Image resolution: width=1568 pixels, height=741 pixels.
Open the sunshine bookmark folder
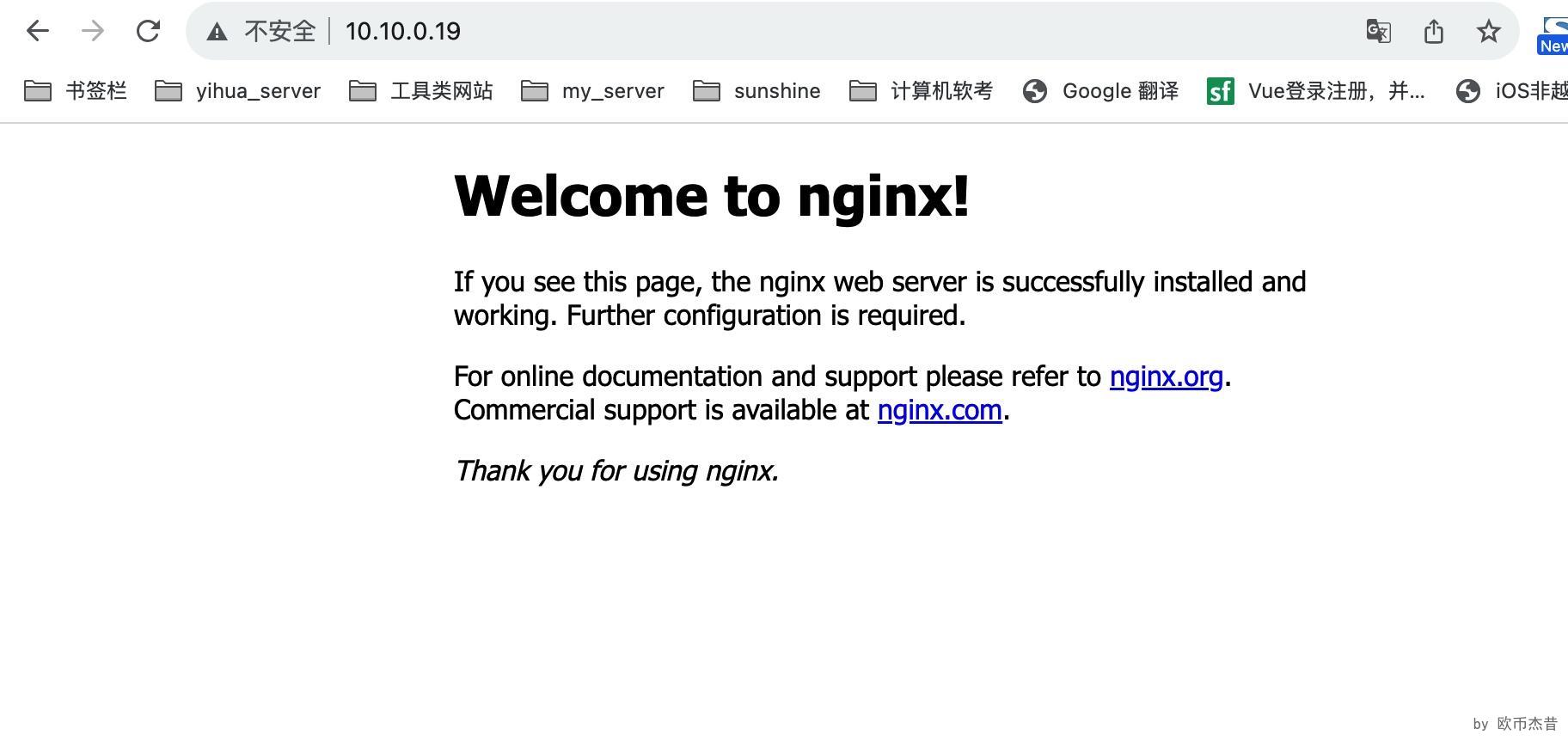(x=757, y=91)
